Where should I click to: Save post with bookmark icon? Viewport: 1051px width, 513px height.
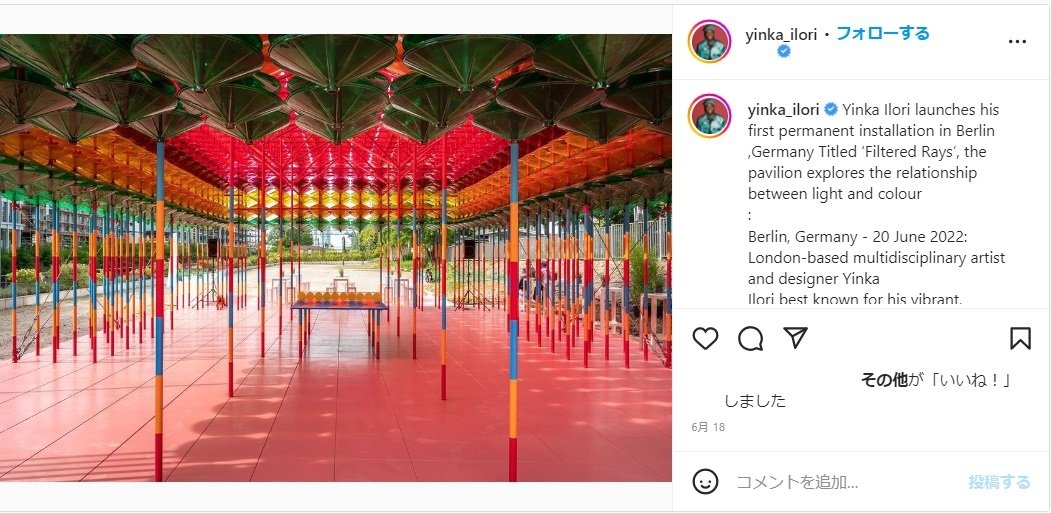coord(1020,338)
